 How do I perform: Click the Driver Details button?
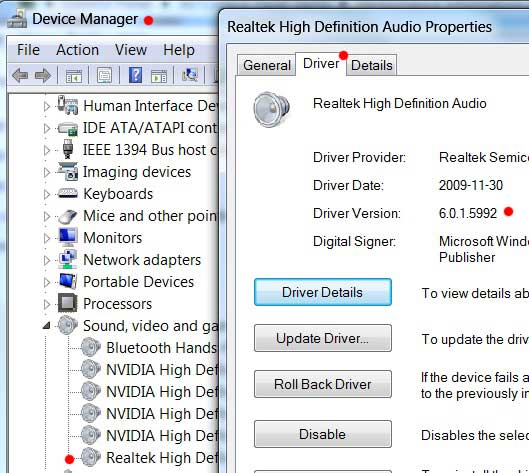point(323,292)
